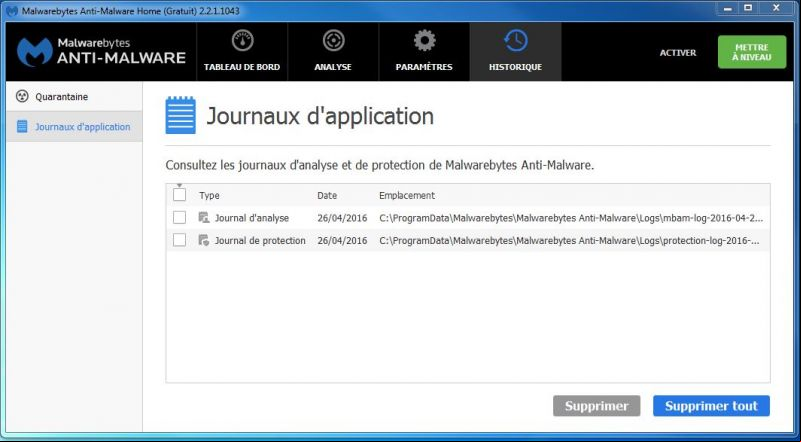801x442 pixels.
Task: Click the Journaux d'application sidebar notepad icon
Action: [x=22, y=126]
